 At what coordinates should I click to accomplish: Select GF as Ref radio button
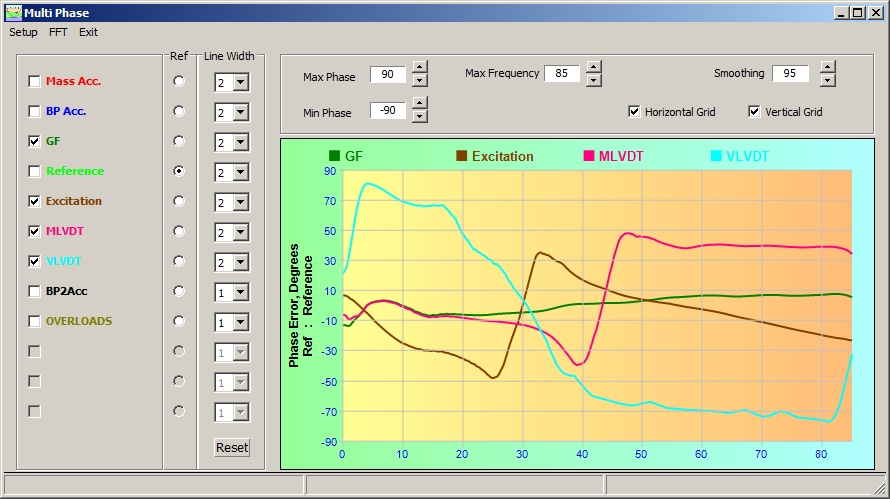point(179,141)
